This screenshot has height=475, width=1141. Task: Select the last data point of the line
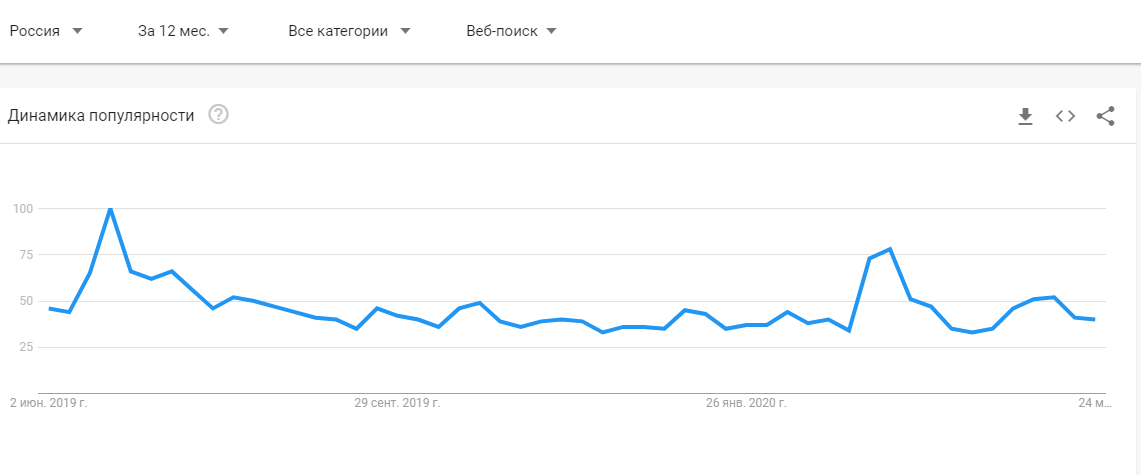pos(1094,319)
